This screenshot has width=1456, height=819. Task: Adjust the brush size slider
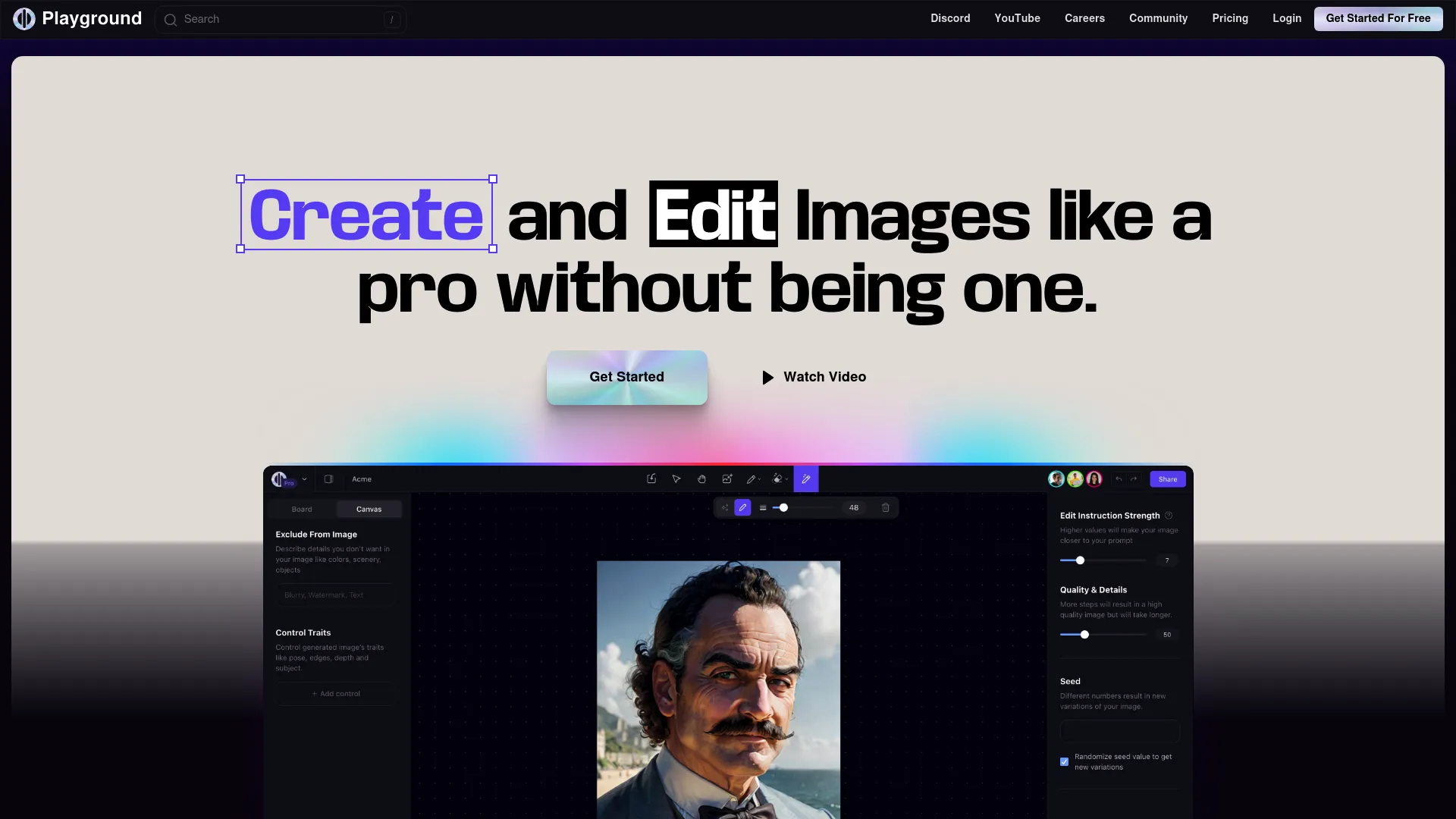[802, 508]
